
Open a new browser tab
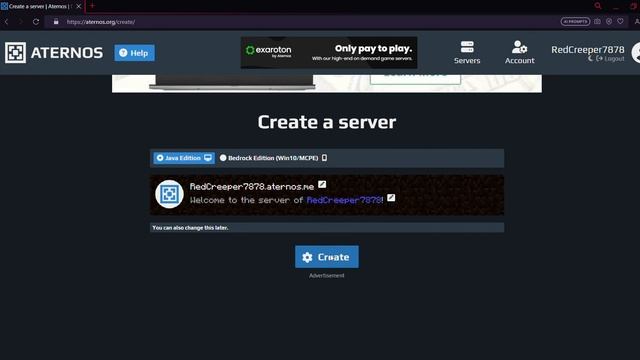[92, 6]
